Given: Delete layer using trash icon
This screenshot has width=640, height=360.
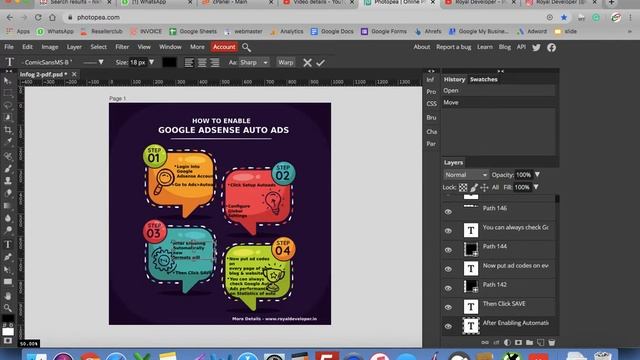Looking at the screenshot, I should pyautogui.click(x=551, y=342).
